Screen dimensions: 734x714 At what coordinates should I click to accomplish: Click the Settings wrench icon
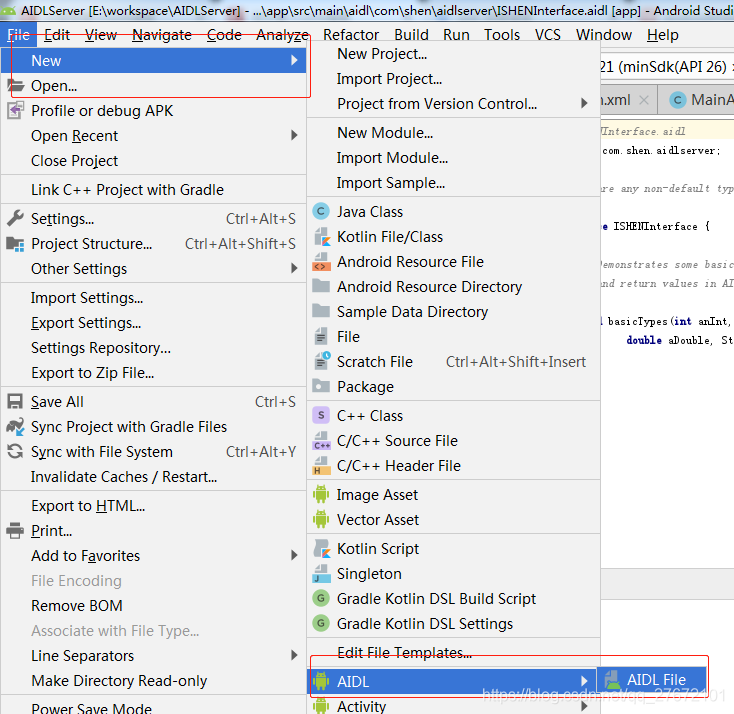tap(15, 219)
